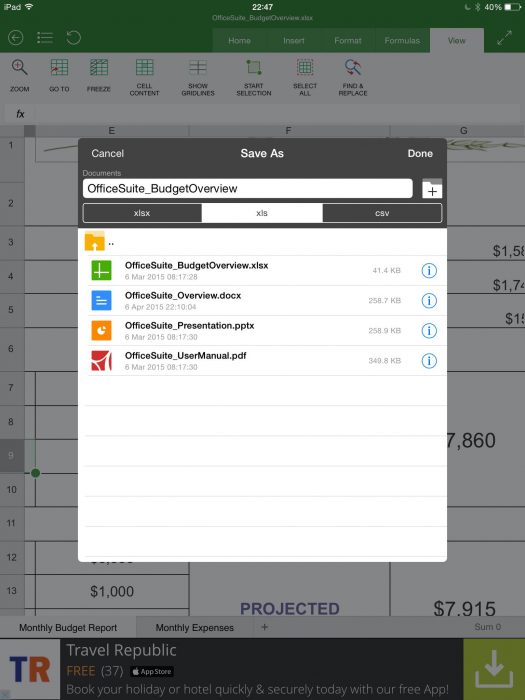Image resolution: width=525 pixels, height=700 pixels.
Task: Click the undo arrow icon
Action: (74, 38)
